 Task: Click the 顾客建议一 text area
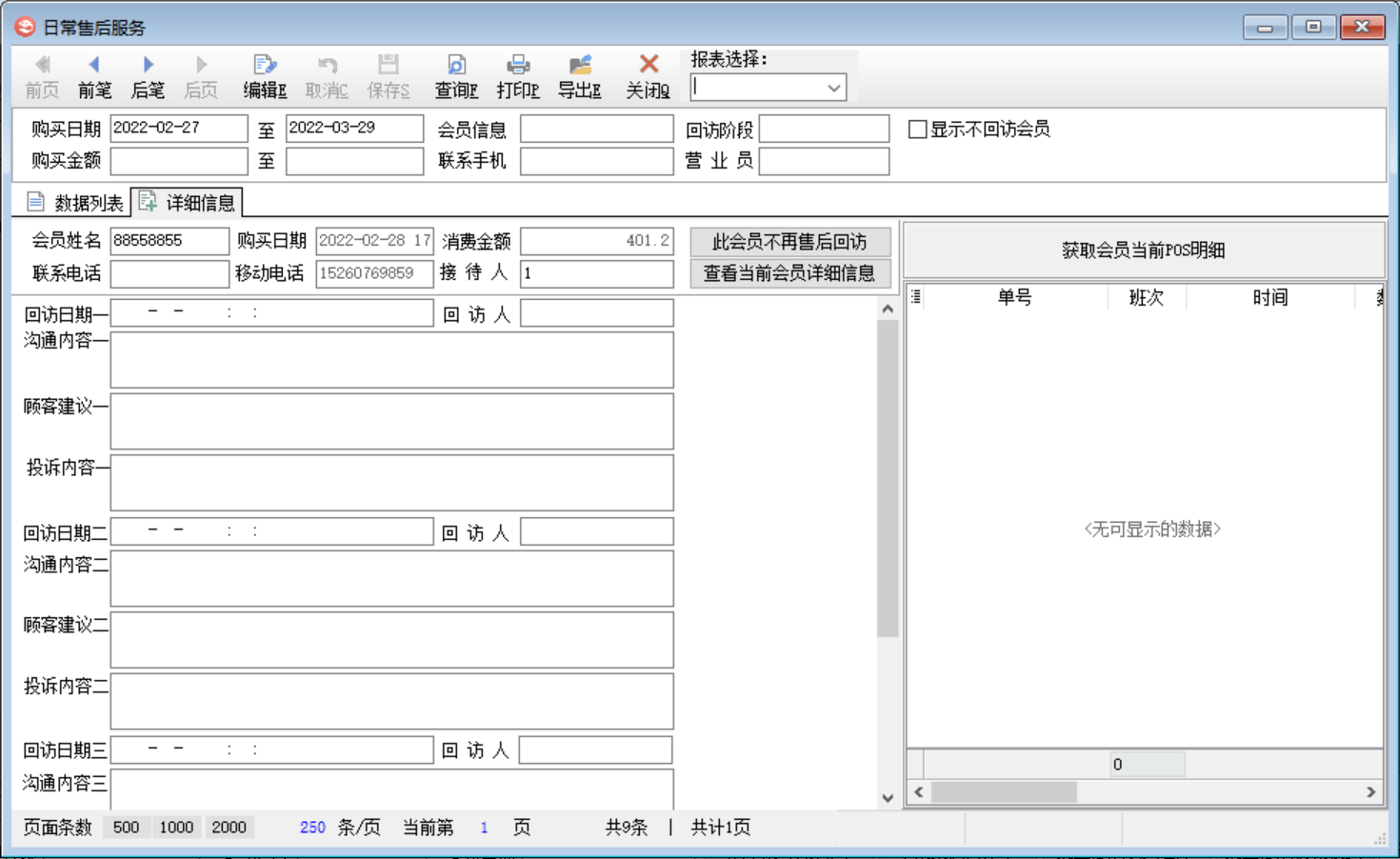point(392,421)
